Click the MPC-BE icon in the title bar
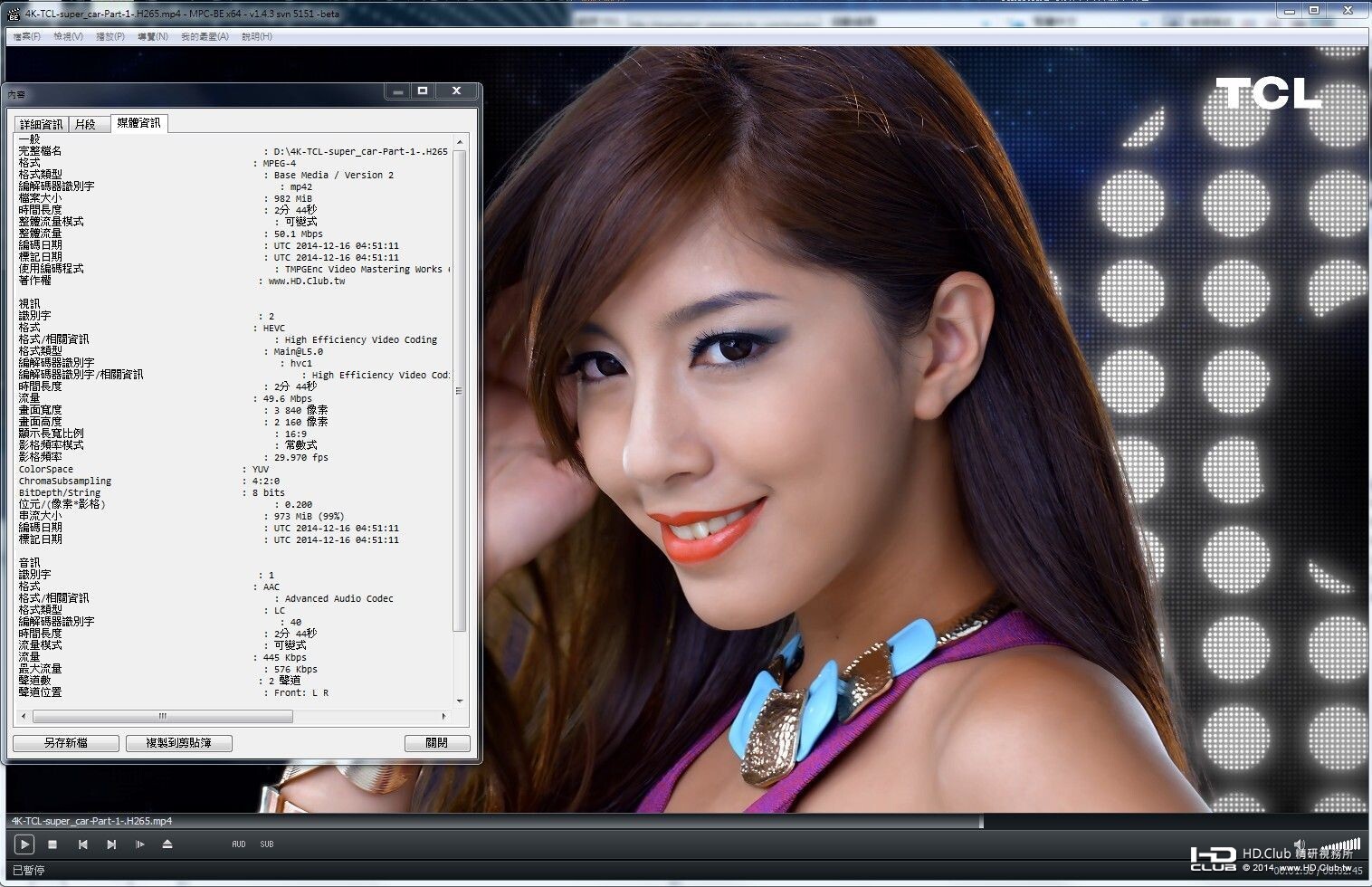 click(x=14, y=14)
